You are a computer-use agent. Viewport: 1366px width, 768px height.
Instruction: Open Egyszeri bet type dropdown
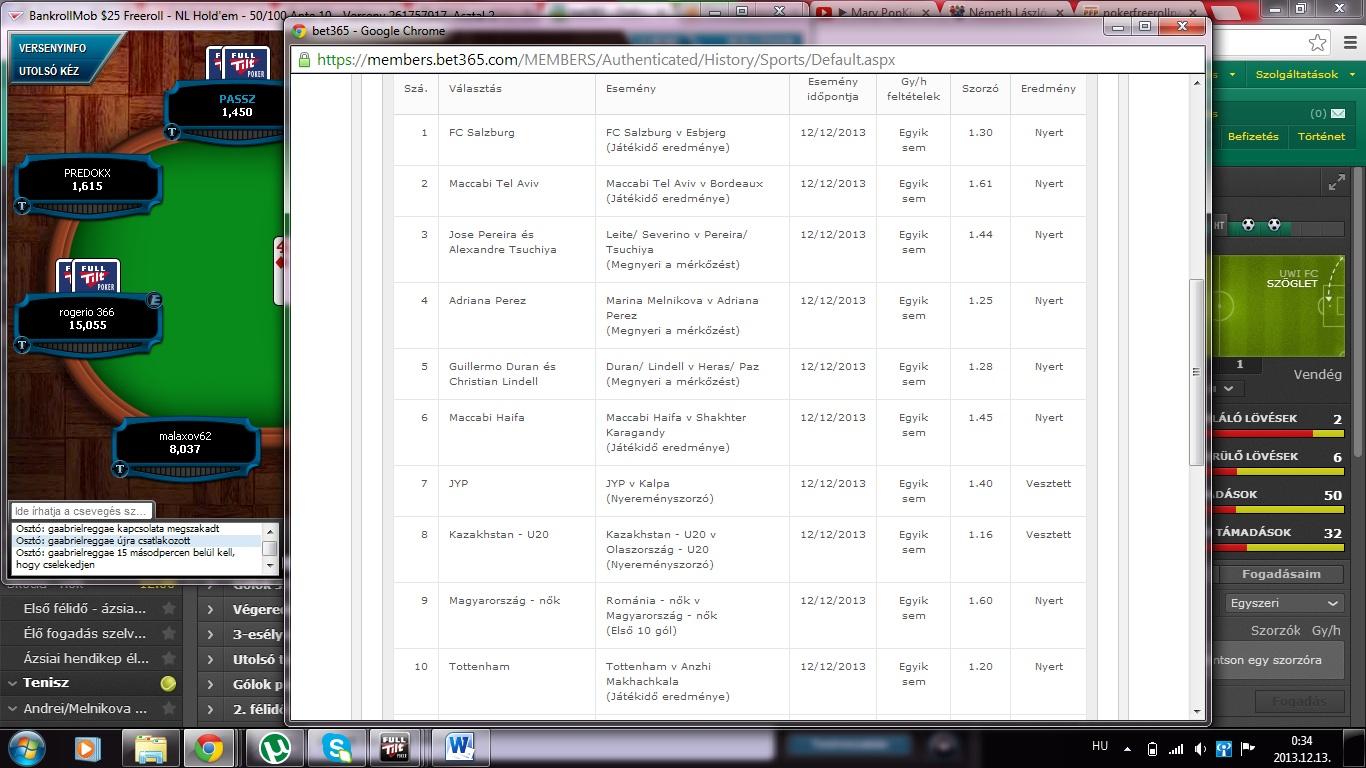click(x=1284, y=603)
